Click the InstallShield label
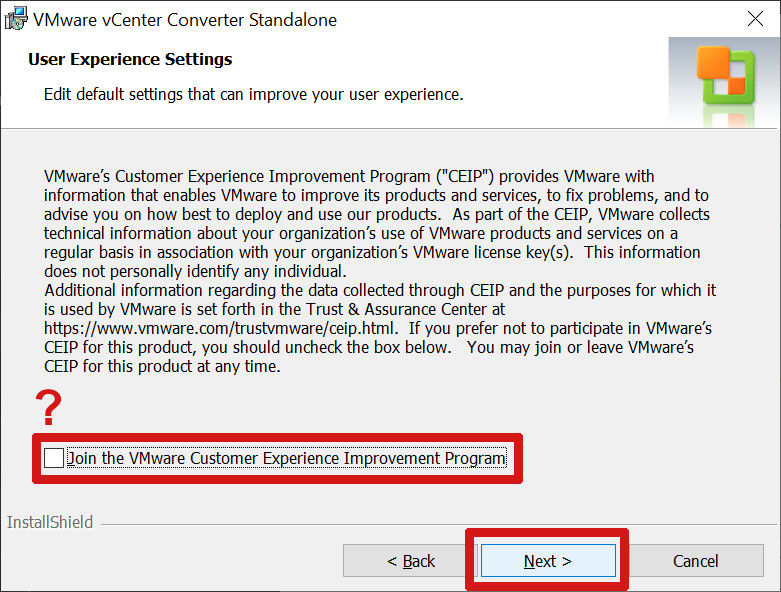The width and height of the screenshot is (781, 592). click(50, 522)
